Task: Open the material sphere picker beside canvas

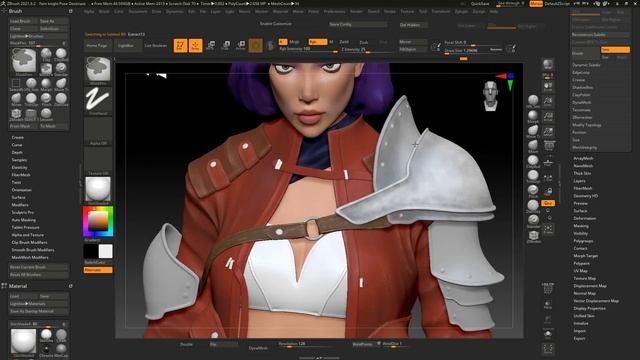Action: click(98, 190)
